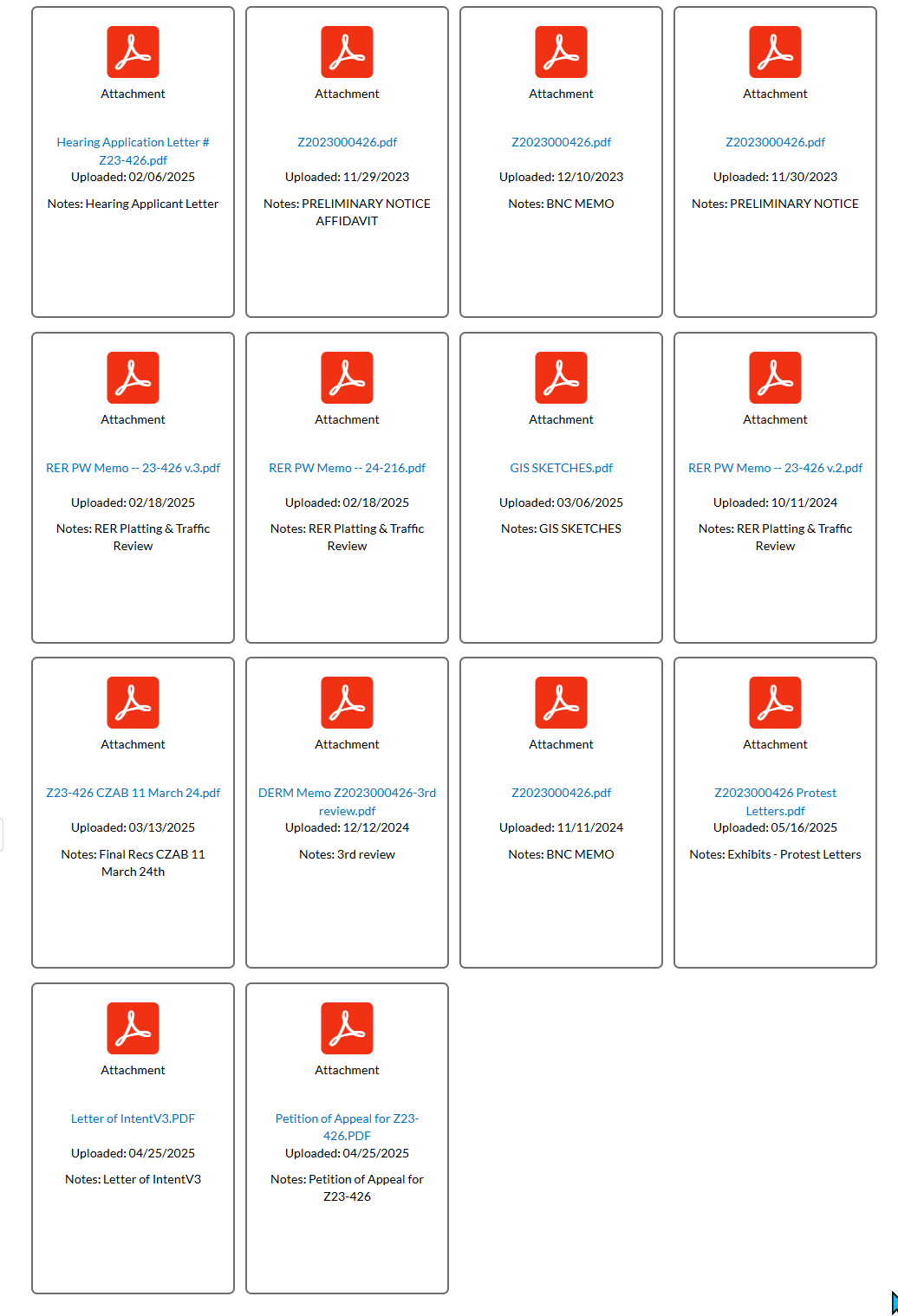Open Z23-426 CZAB 11 March 24.pdf link
Image resolution: width=898 pixels, height=1316 pixels.
133,793
